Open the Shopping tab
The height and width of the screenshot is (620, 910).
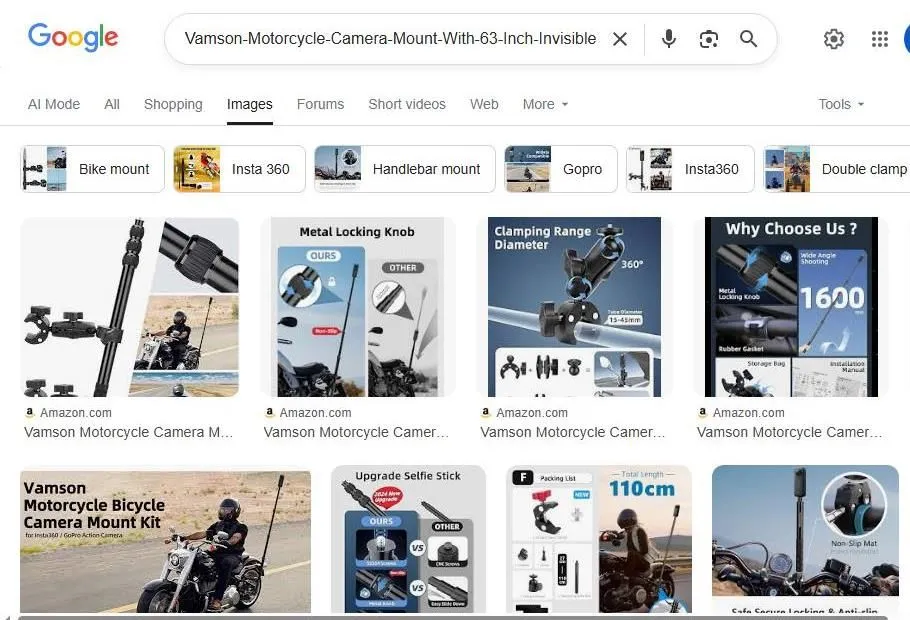click(x=173, y=104)
